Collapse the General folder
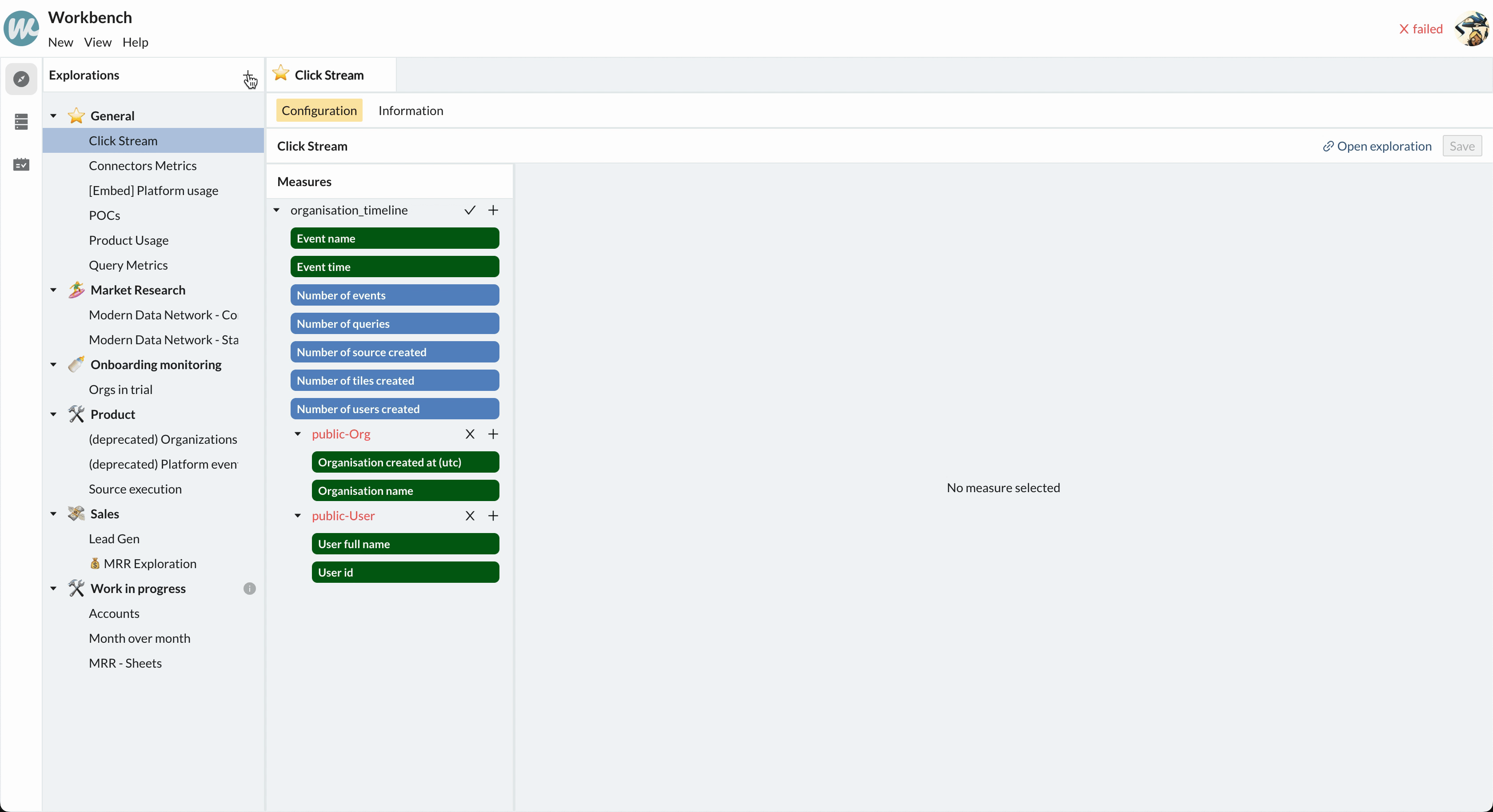1493x812 pixels. click(x=53, y=116)
